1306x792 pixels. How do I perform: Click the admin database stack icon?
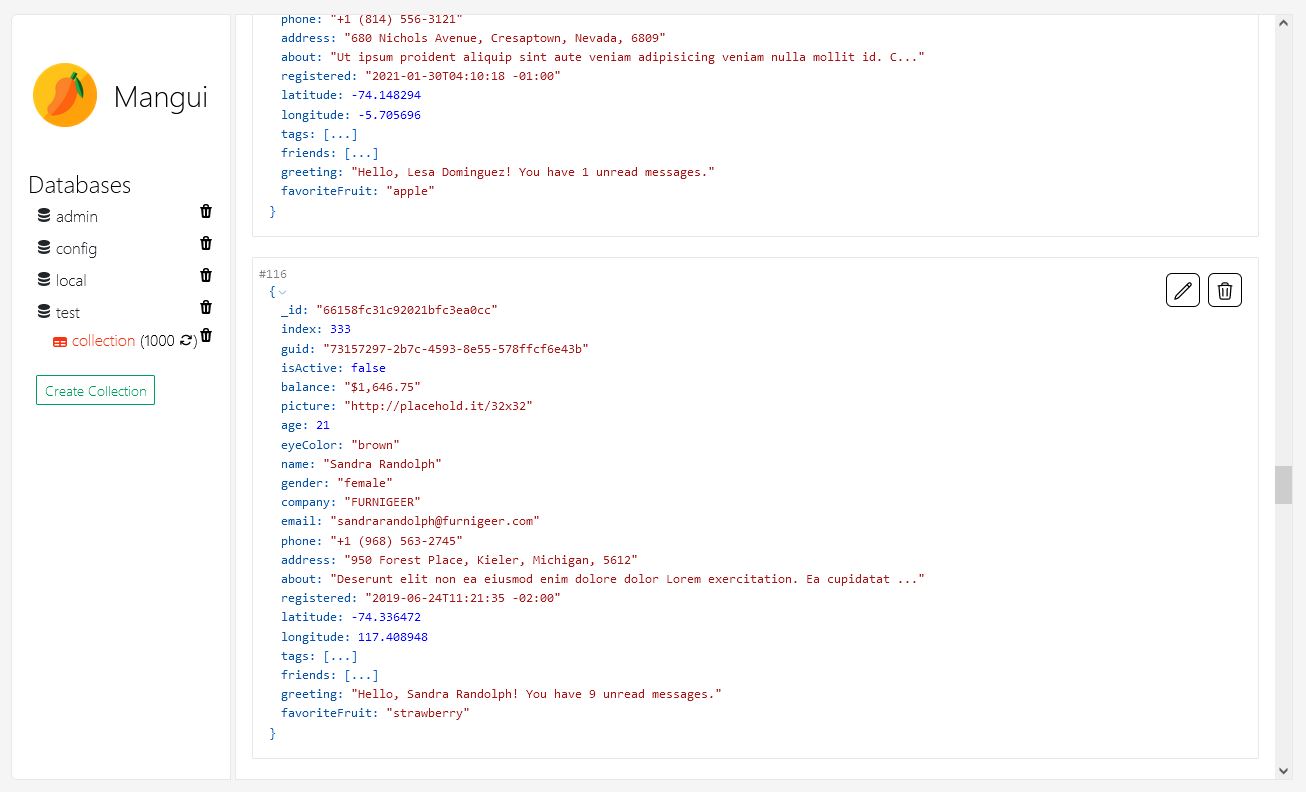coord(44,216)
